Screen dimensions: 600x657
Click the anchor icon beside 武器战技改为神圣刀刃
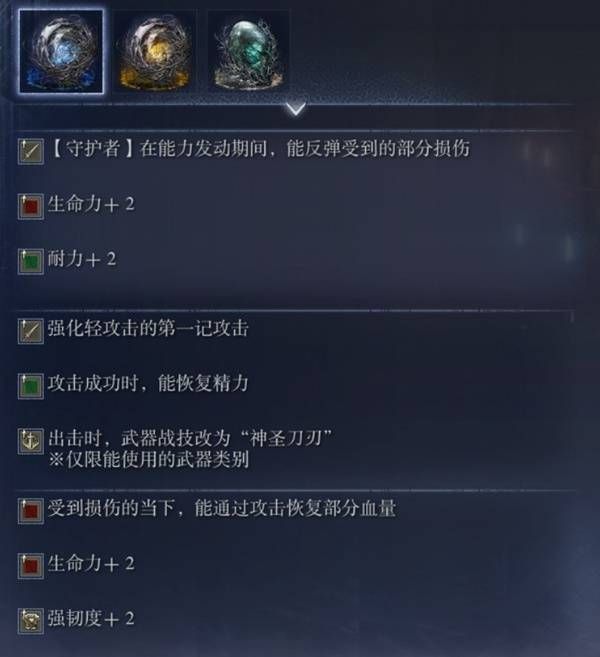tap(31, 441)
